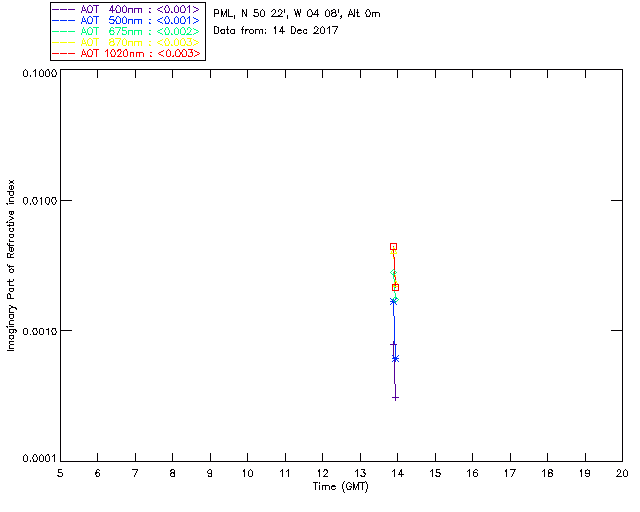Click the upper green diamond data marker
Viewport: 640px width, 512px height.
coord(393,273)
